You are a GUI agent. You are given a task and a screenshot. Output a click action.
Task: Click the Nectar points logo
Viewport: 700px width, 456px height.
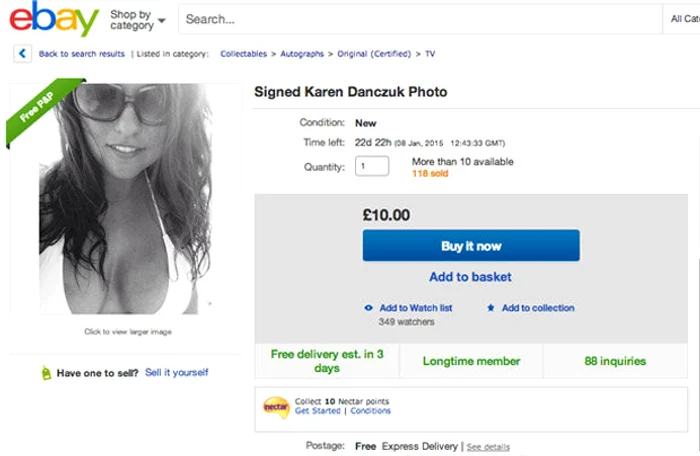coord(276,406)
